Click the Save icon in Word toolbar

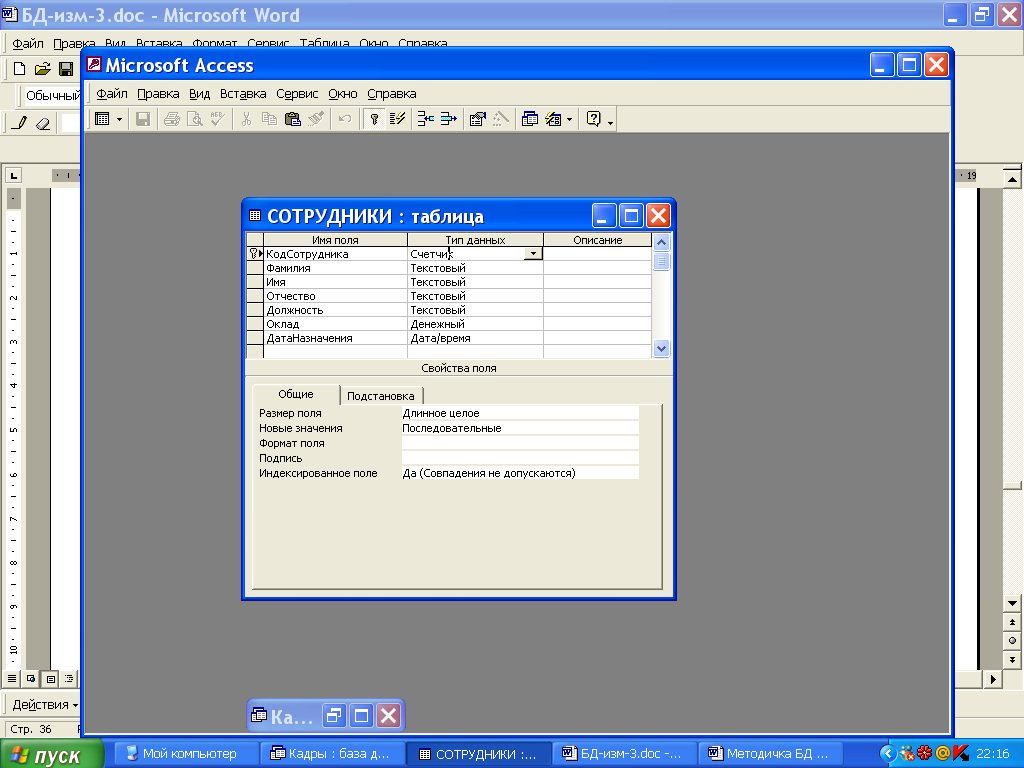(x=66, y=69)
